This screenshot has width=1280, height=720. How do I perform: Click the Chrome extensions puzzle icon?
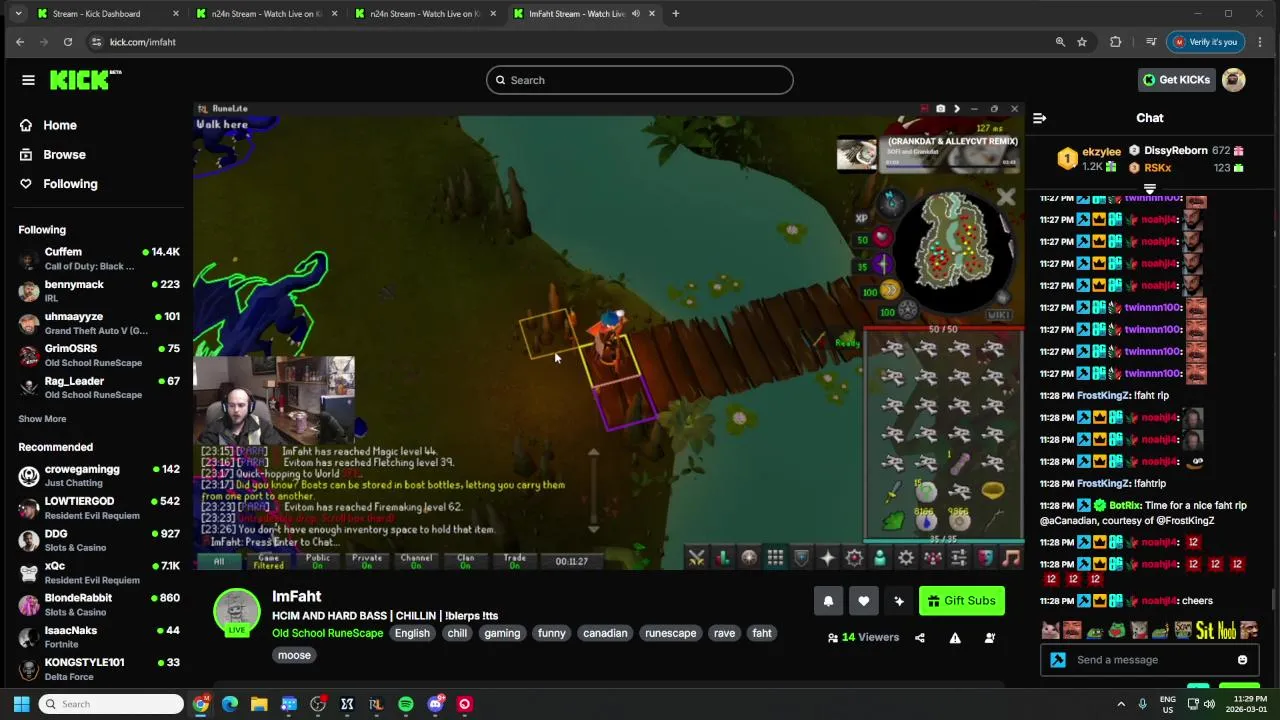point(1116,42)
